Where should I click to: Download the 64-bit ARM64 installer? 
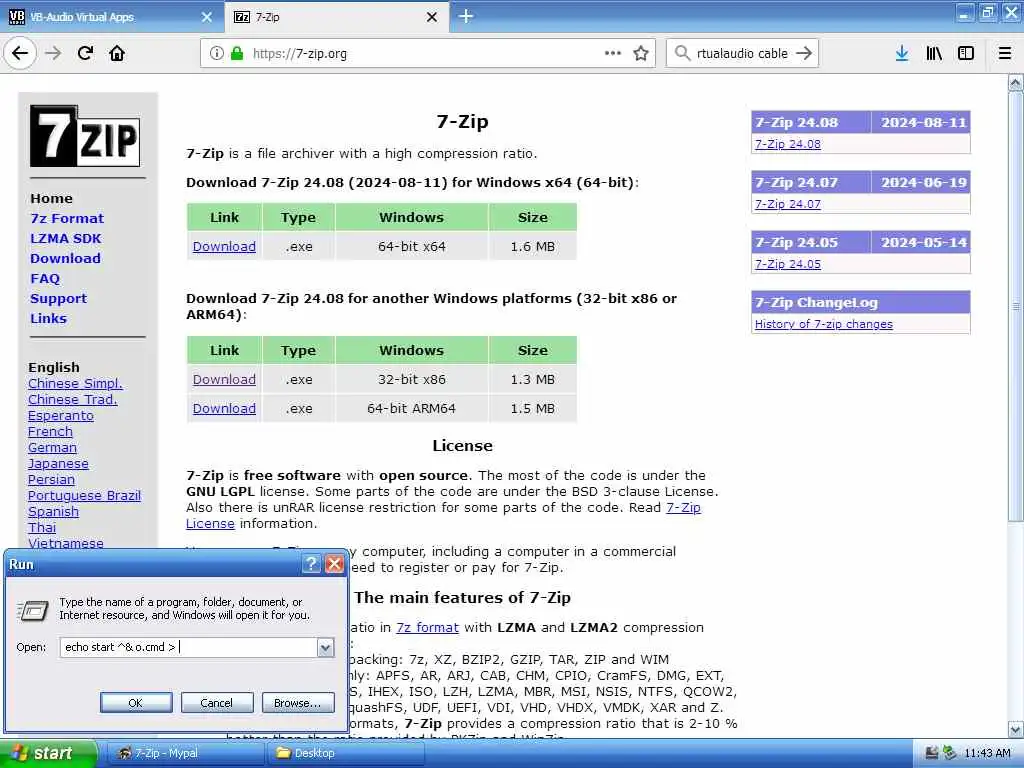[224, 409]
